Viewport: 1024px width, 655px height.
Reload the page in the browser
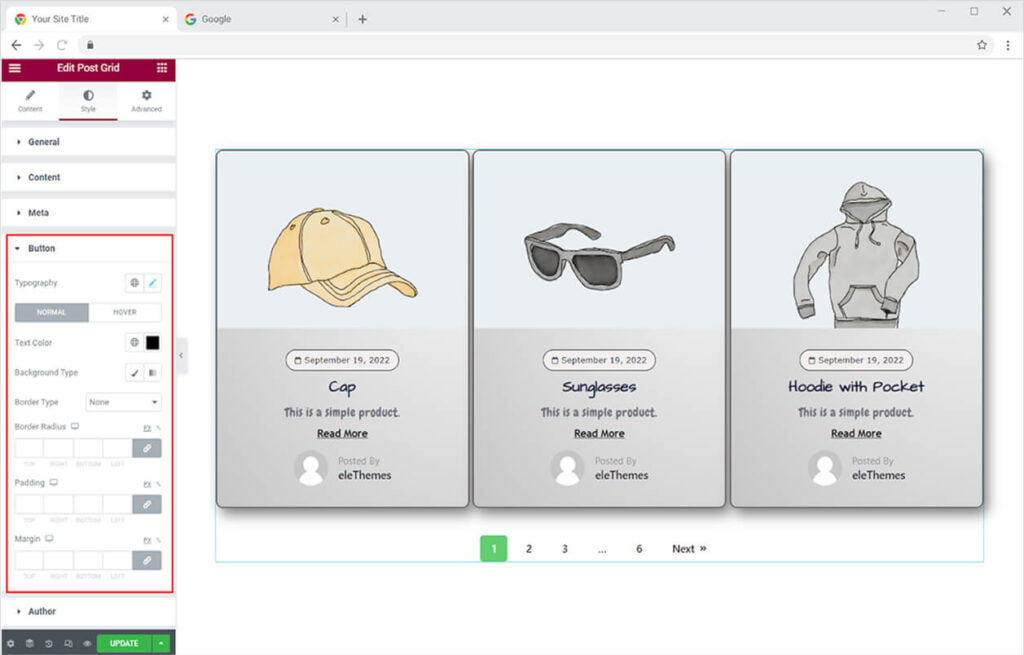(62, 45)
